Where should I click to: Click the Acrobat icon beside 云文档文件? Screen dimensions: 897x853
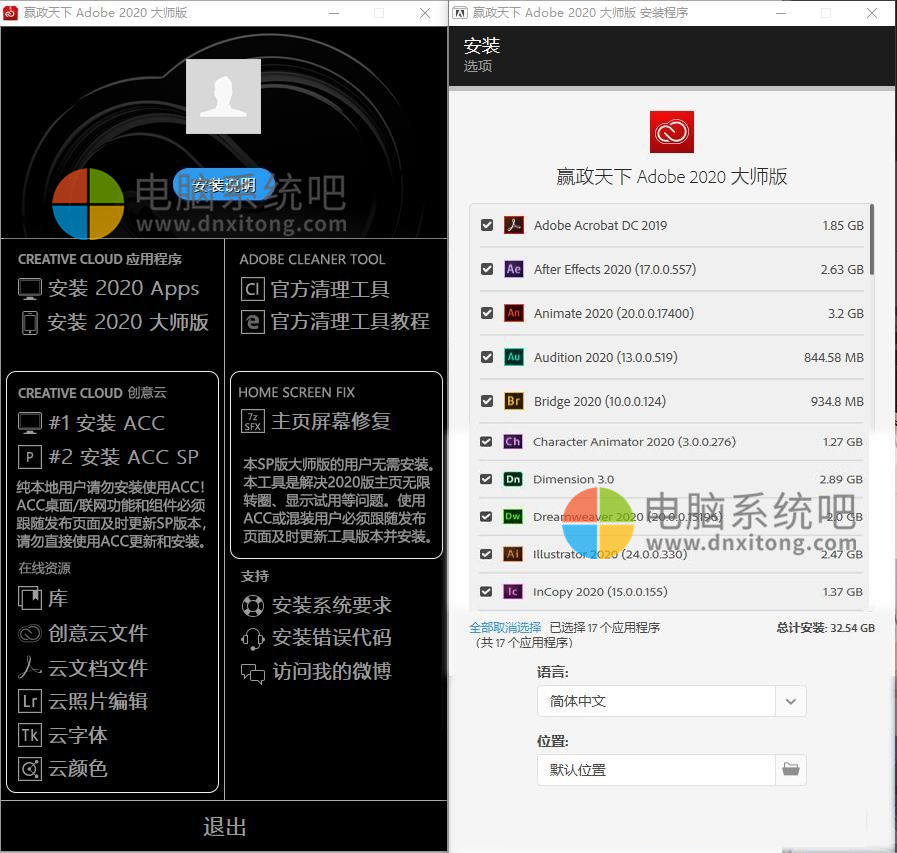[x=30, y=667]
